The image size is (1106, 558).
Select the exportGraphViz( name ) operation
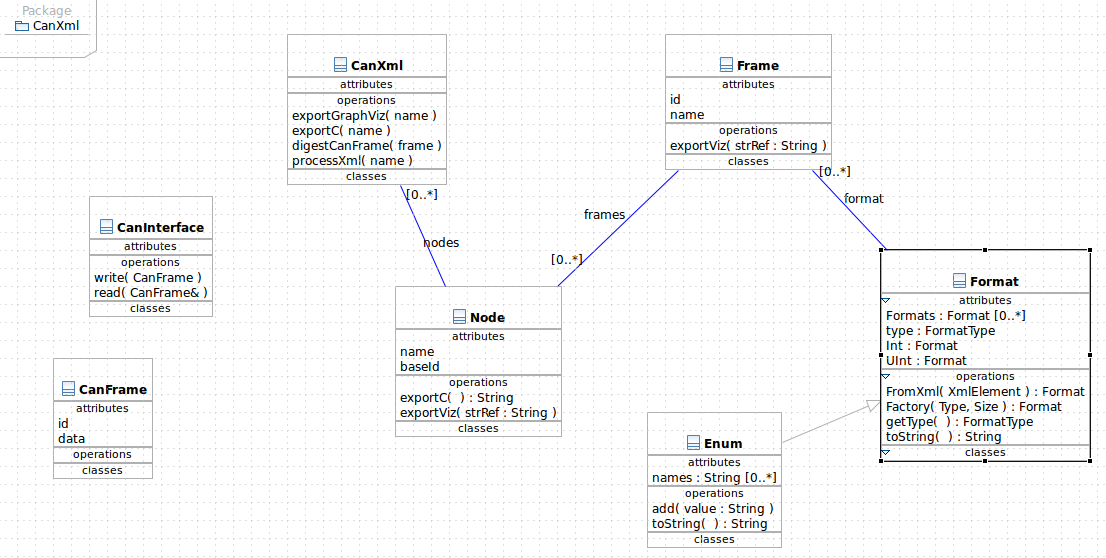[364, 116]
